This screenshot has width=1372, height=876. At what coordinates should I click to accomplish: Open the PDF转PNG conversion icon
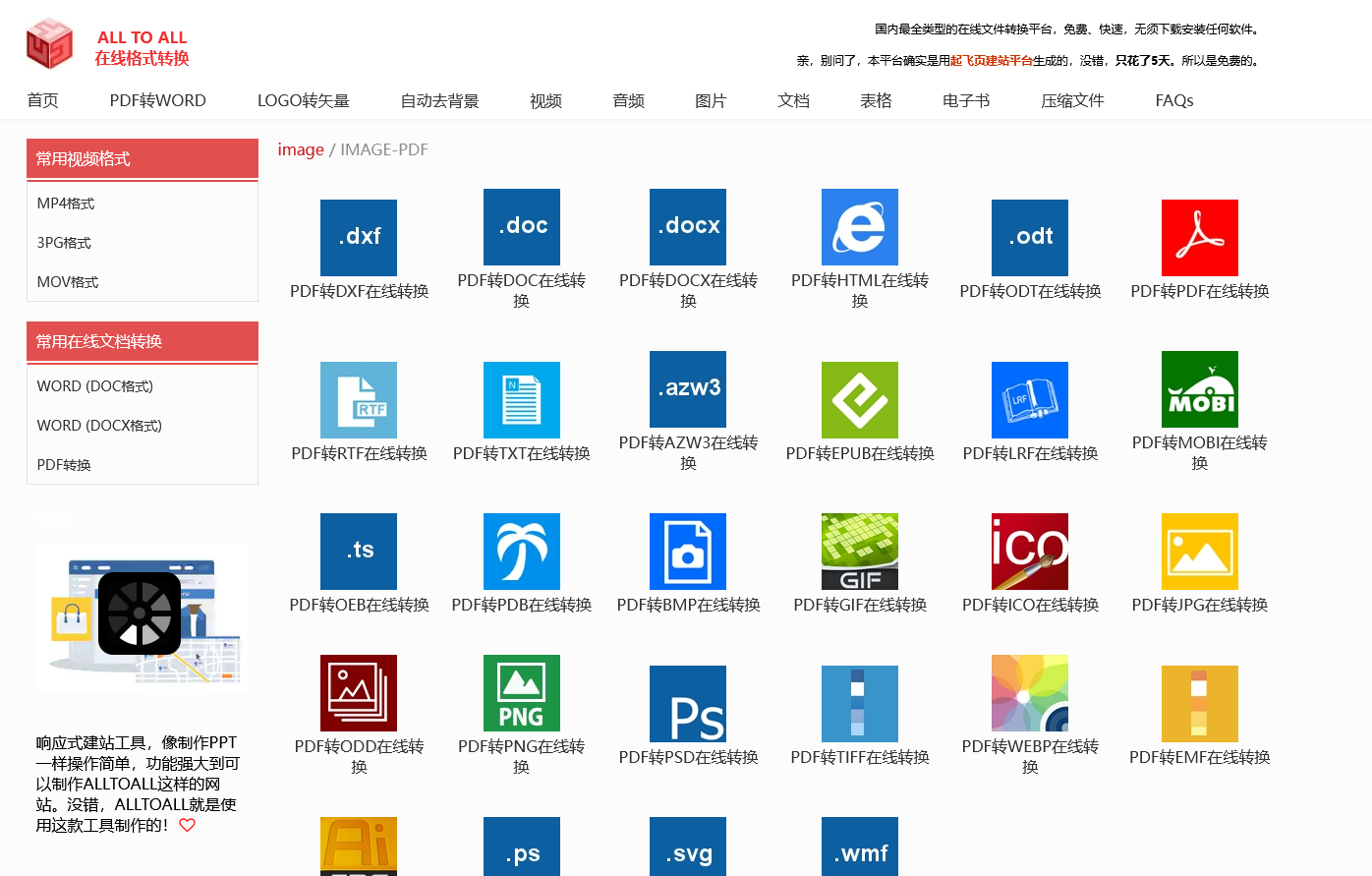[x=521, y=694]
